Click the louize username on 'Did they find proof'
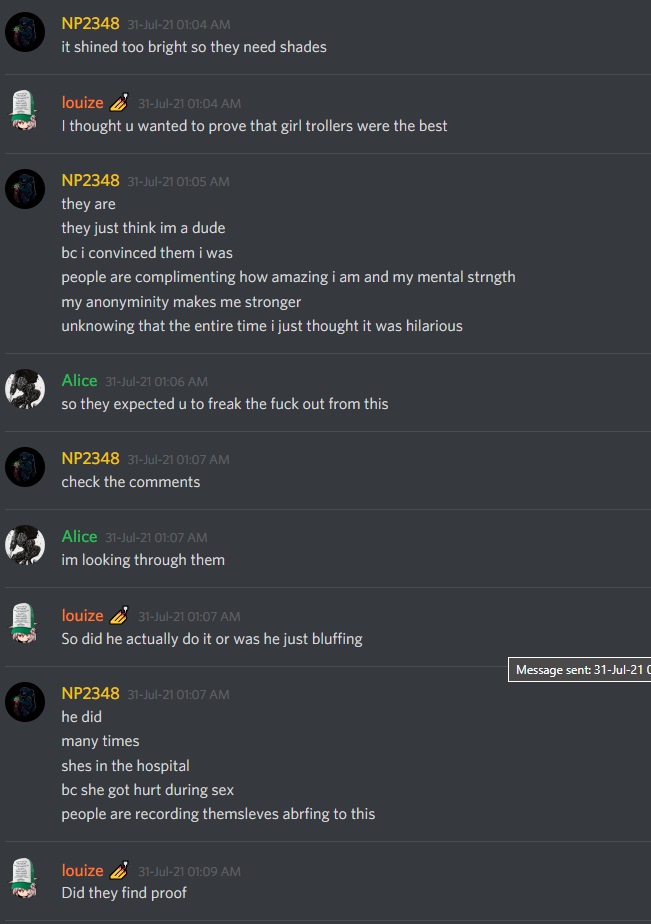Screen dimensions: 651x924 pyautogui.click(x=82, y=870)
